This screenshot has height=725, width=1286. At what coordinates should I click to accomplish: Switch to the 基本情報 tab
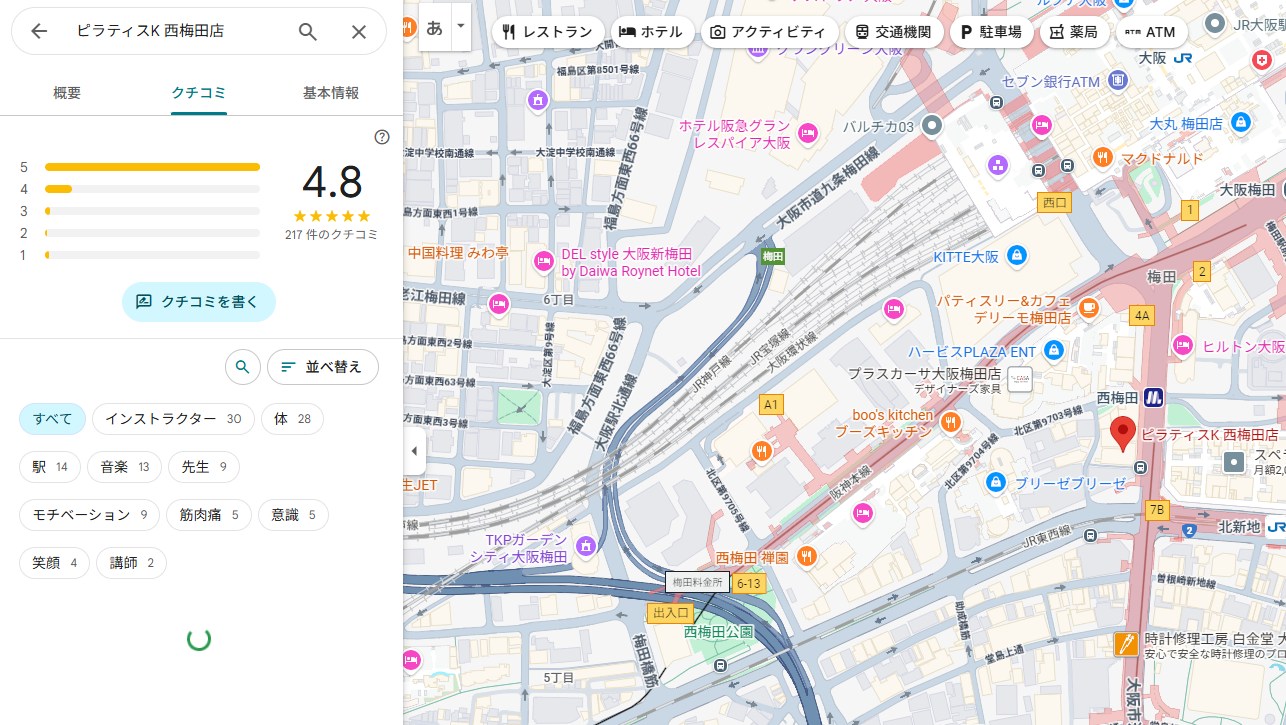[330, 93]
